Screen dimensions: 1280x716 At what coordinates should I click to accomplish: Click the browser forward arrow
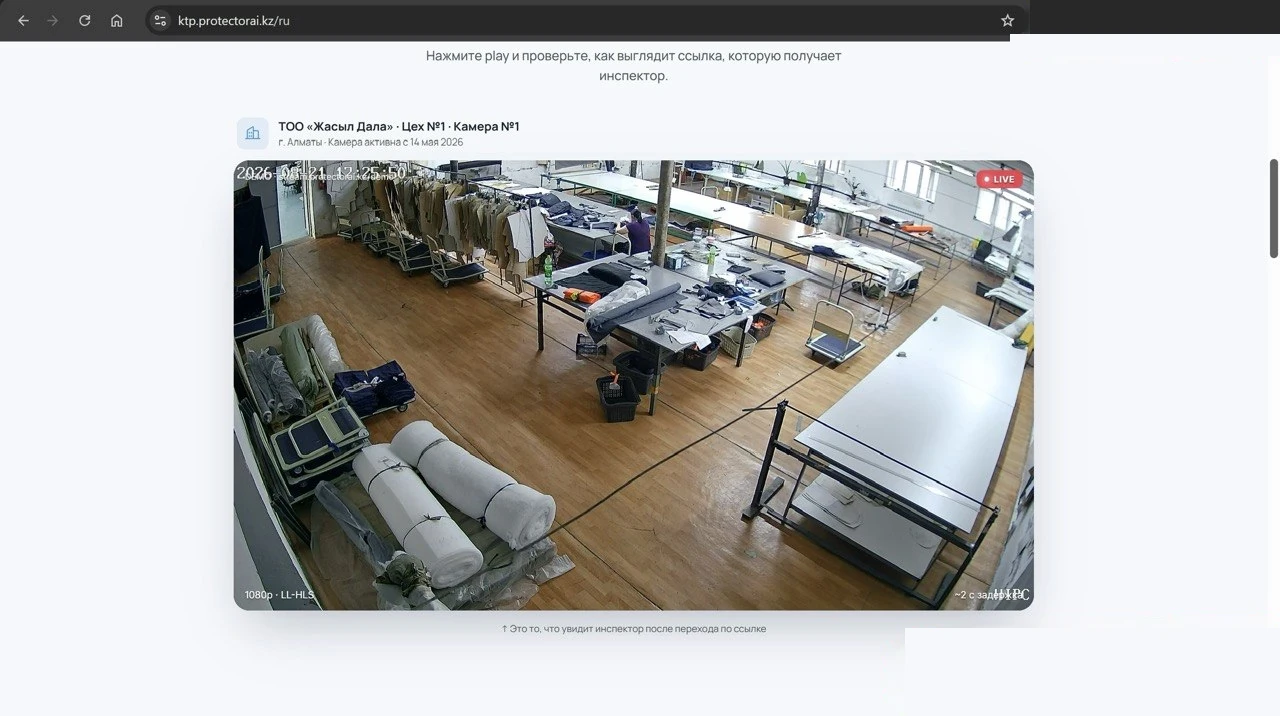point(53,20)
